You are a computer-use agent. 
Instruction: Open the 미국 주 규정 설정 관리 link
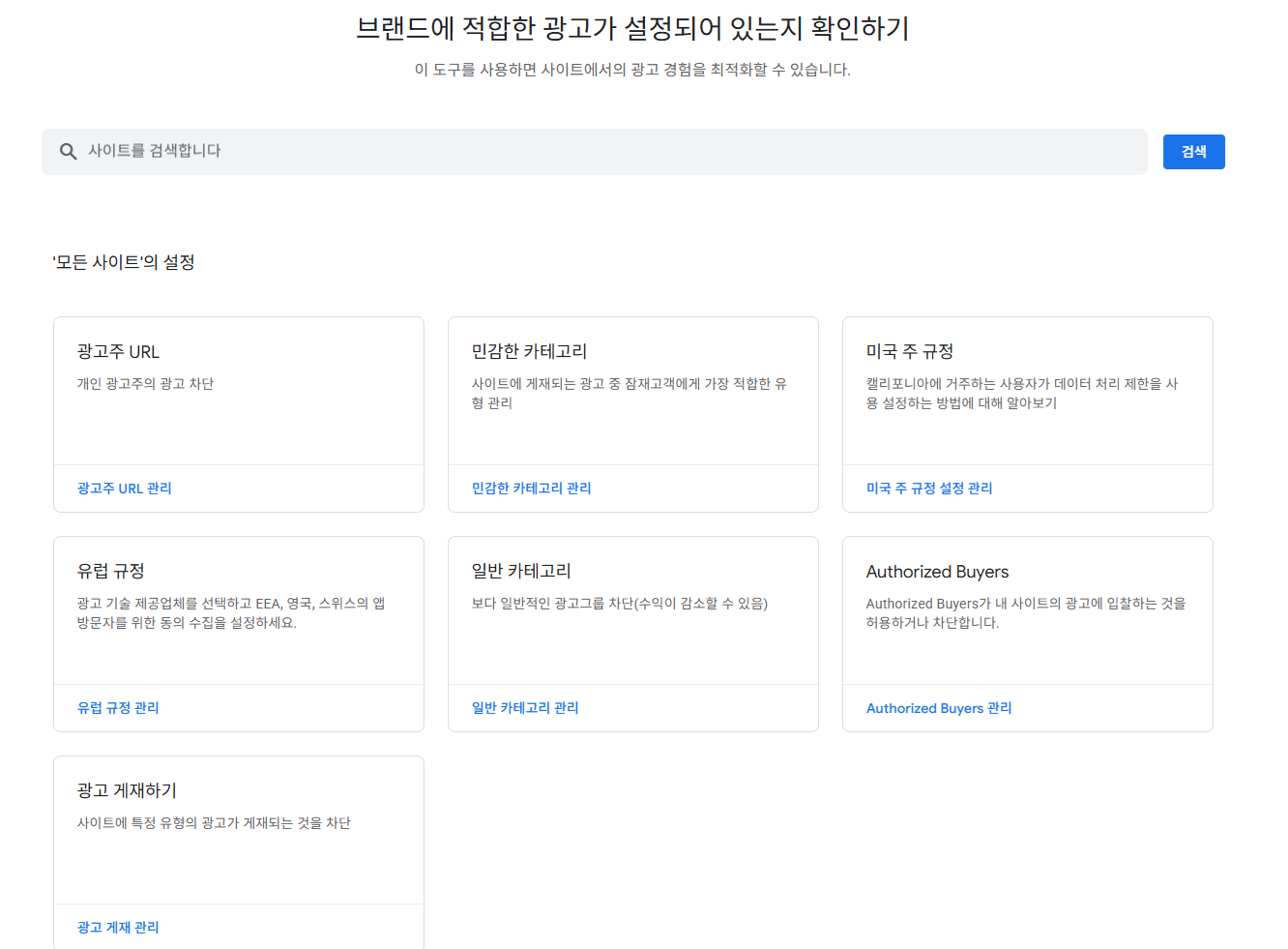click(928, 488)
